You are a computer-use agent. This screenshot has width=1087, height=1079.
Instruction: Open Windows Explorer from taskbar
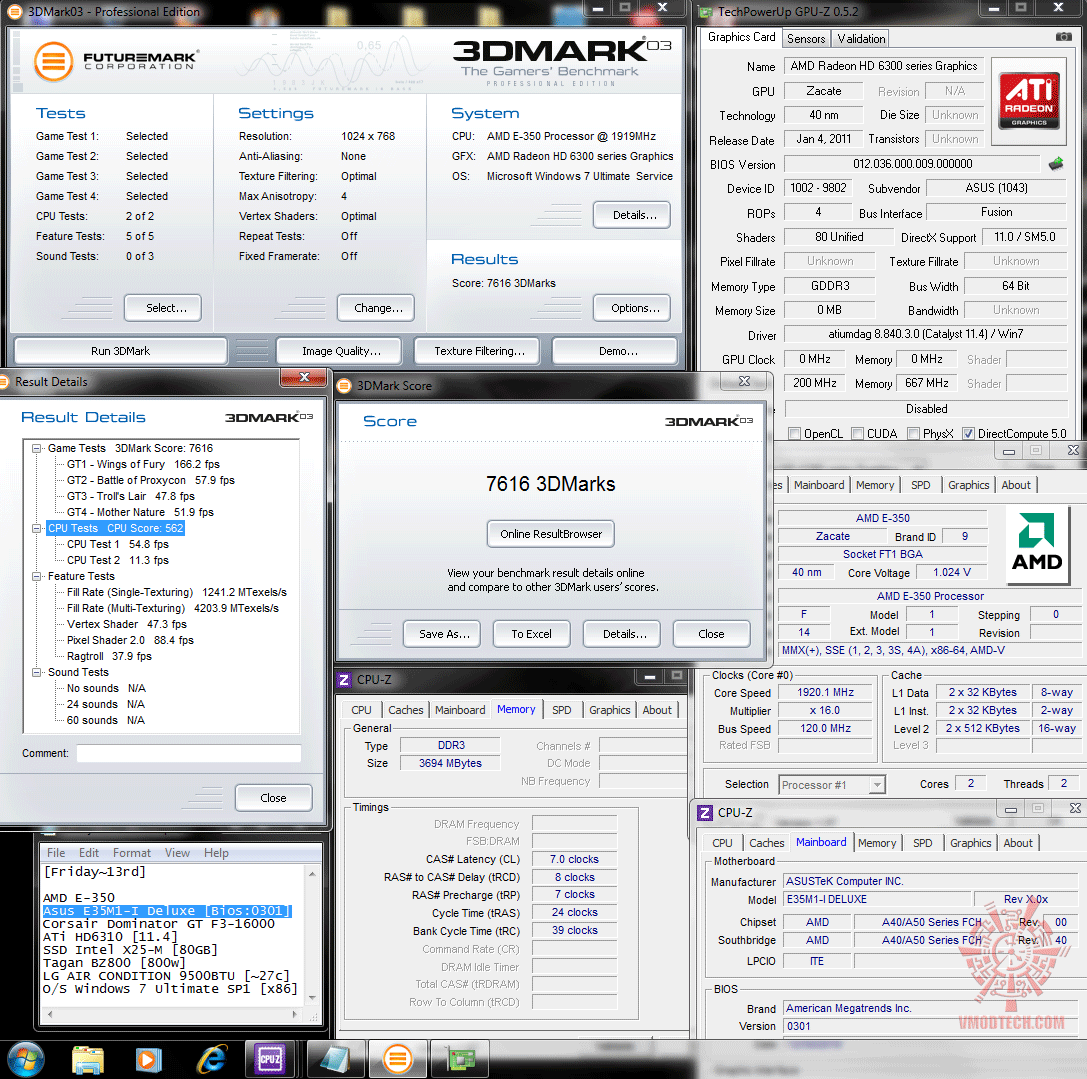88,1059
